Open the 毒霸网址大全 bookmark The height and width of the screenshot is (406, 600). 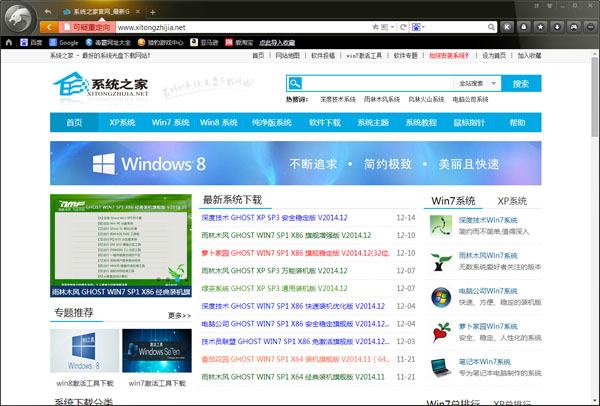pyautogui.click(x=108, y=42)
